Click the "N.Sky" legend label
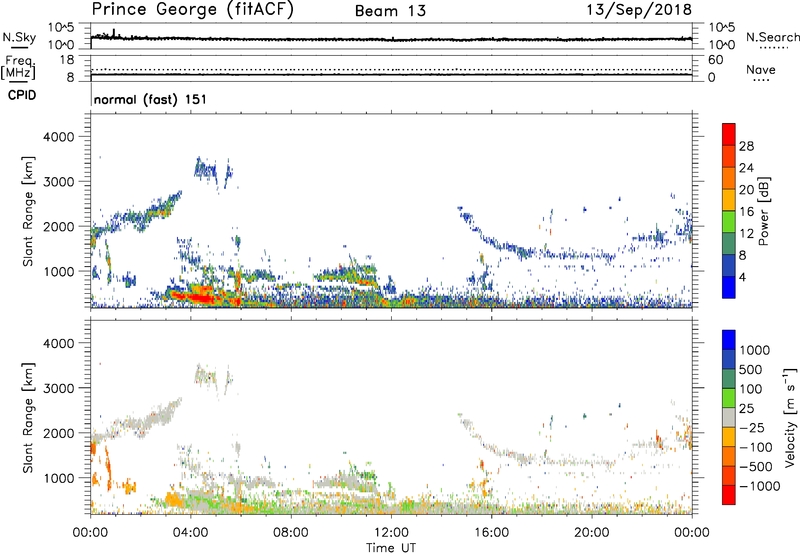The image size is (800, 554). click(x=19, y=37)
